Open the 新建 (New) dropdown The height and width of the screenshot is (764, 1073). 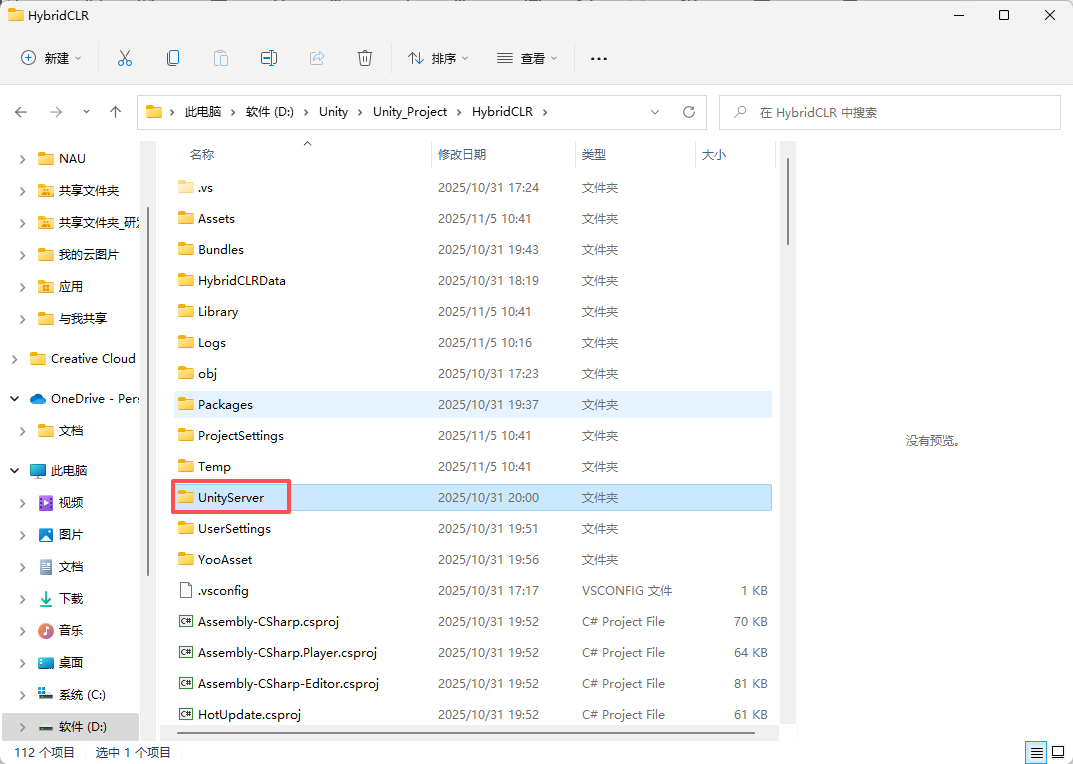coord(51,58)
